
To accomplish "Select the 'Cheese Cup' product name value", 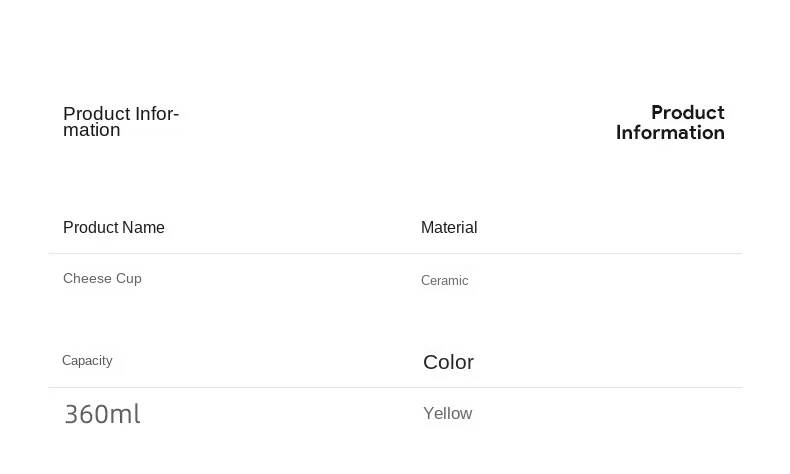I will [x=102, y=279].
